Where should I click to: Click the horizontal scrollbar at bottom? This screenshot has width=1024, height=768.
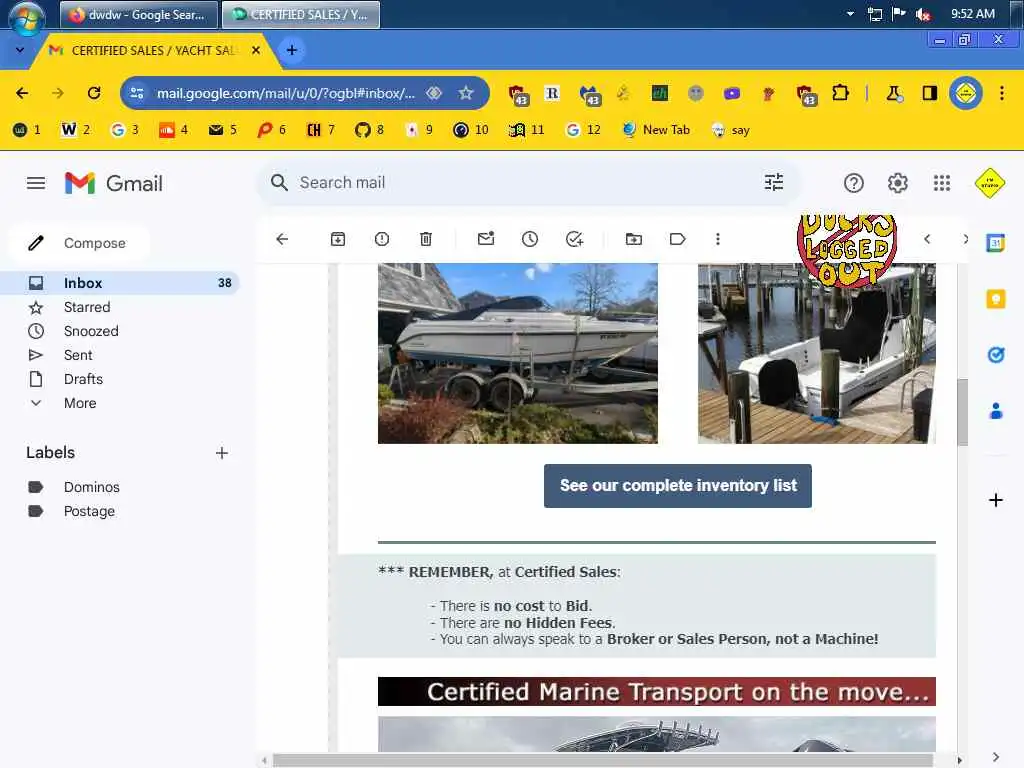point(602,760)
